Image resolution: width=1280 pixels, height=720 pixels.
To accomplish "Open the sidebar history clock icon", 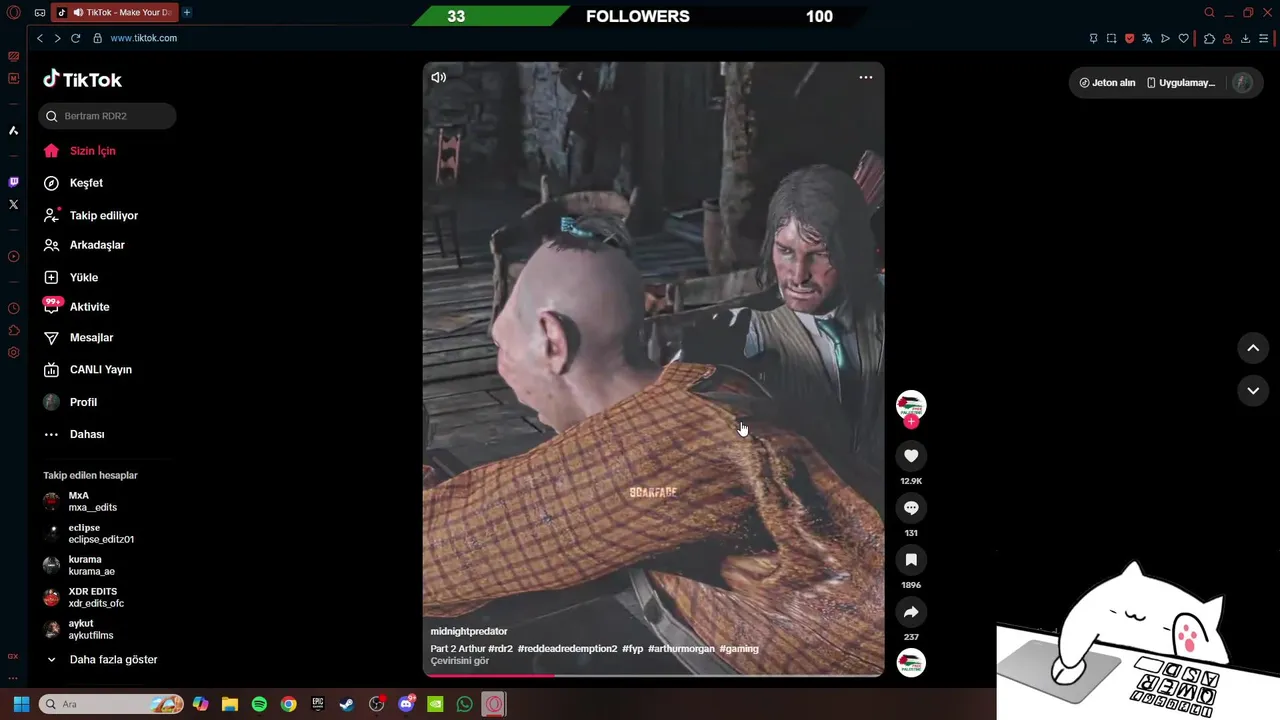I will 13,308.
